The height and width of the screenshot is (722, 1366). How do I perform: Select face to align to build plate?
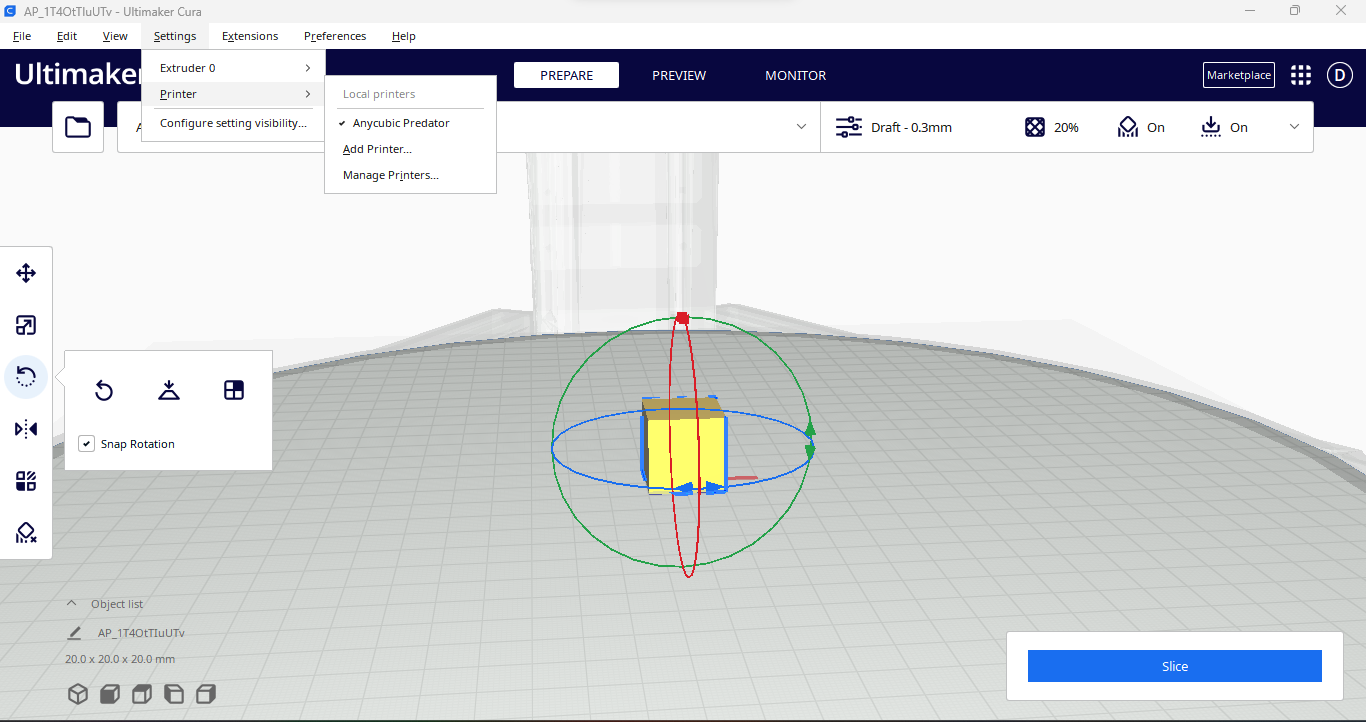point(234,390)
